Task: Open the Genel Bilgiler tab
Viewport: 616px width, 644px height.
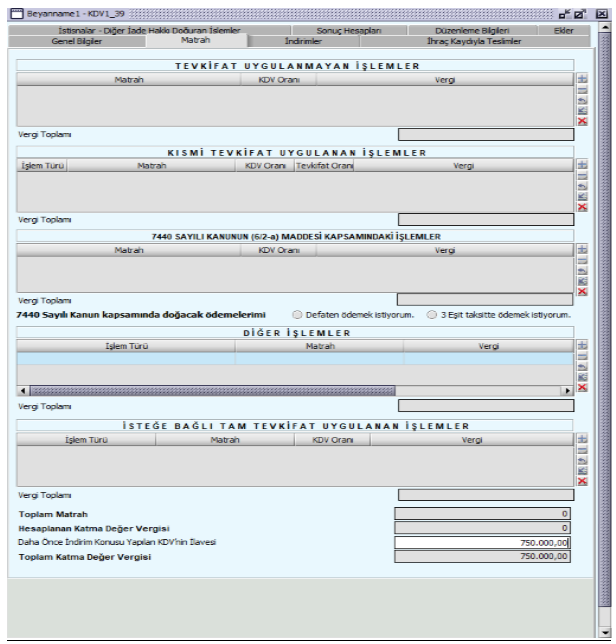Action: pyautogui.click(x=83, y=41)
